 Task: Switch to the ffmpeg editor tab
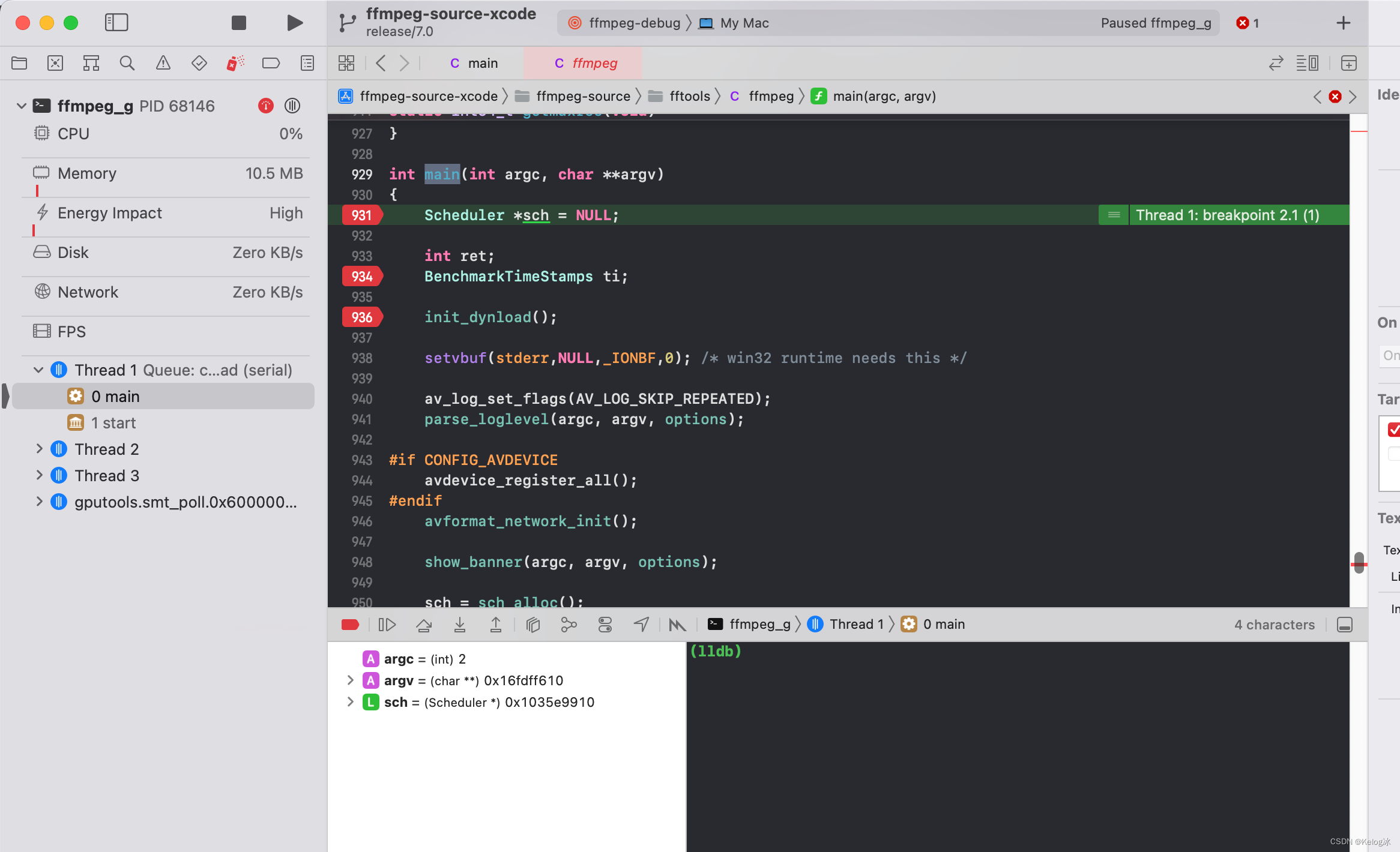(582, 63)
